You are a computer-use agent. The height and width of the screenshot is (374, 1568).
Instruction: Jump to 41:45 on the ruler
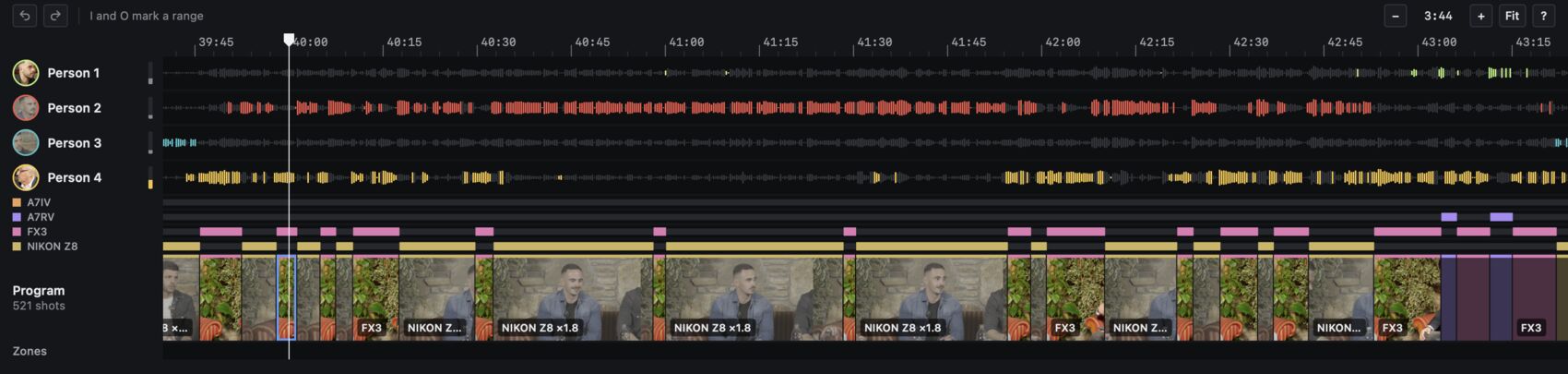pyautogui.click(x=968, y=42)
